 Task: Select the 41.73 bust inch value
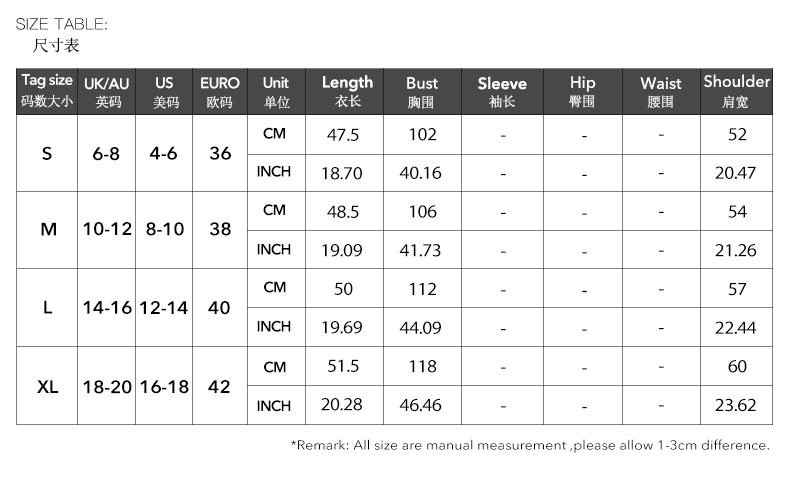pyautogui.click(x=420, y=250)
